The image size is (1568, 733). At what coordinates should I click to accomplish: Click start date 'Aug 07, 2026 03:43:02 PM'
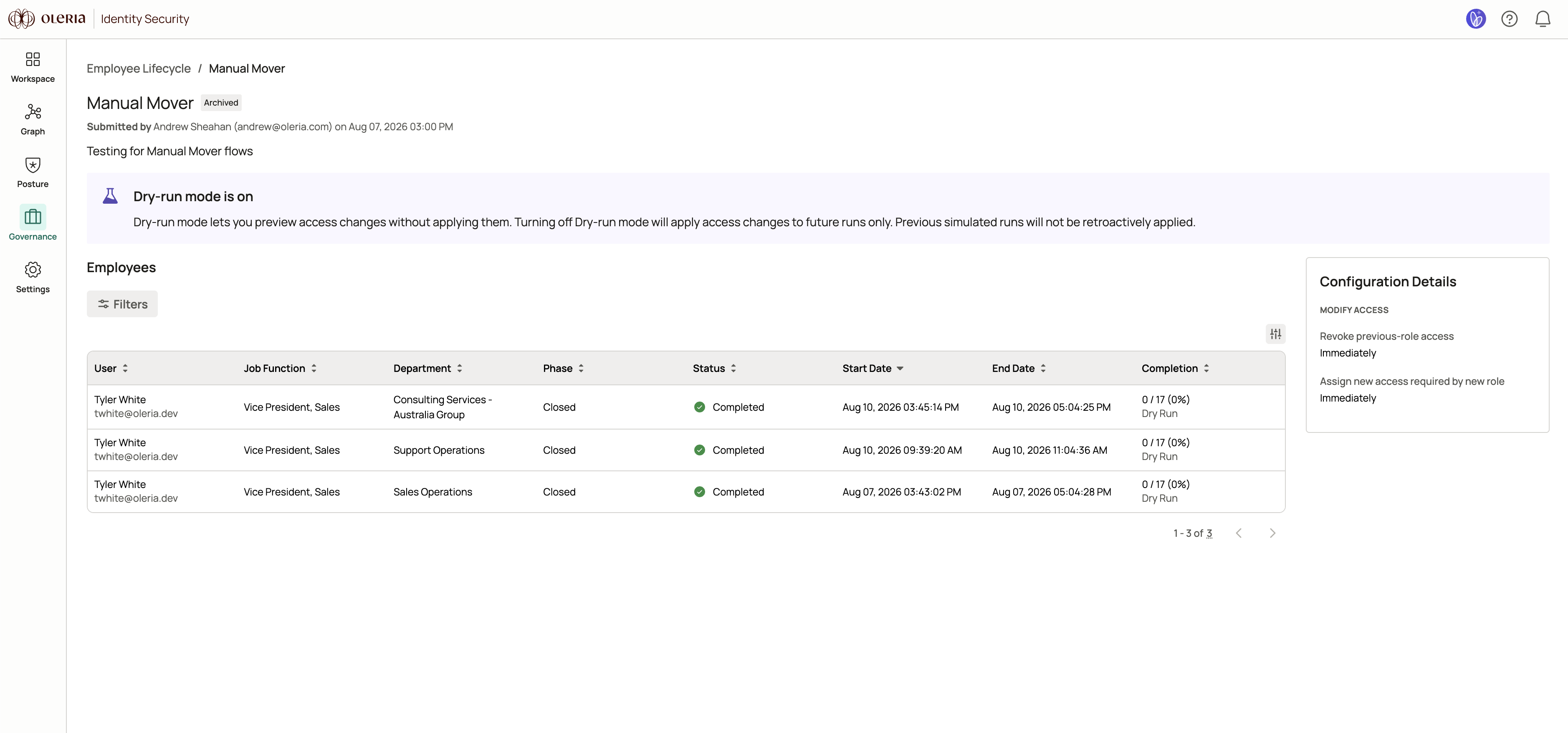(x=901, y=492)
